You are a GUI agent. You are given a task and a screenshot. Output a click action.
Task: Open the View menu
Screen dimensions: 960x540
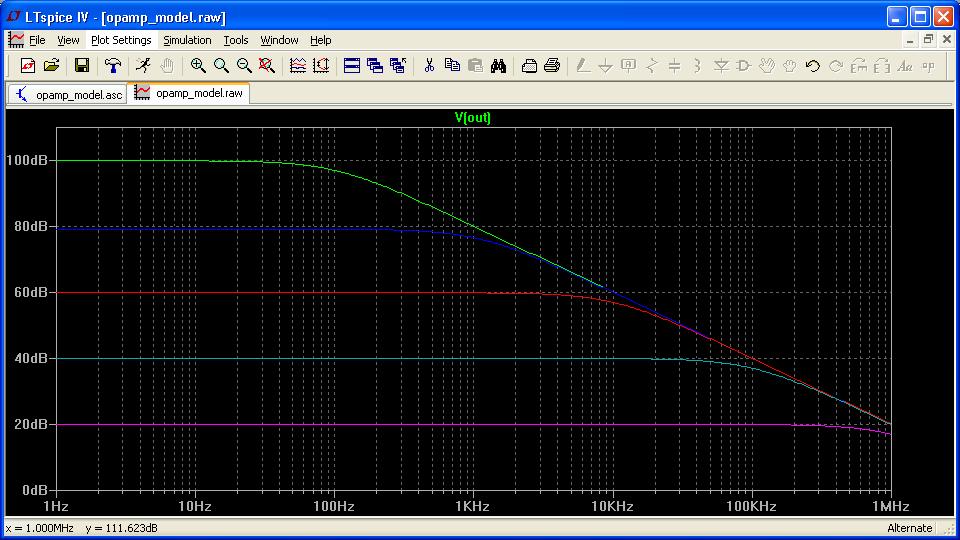tap(68, 40)
